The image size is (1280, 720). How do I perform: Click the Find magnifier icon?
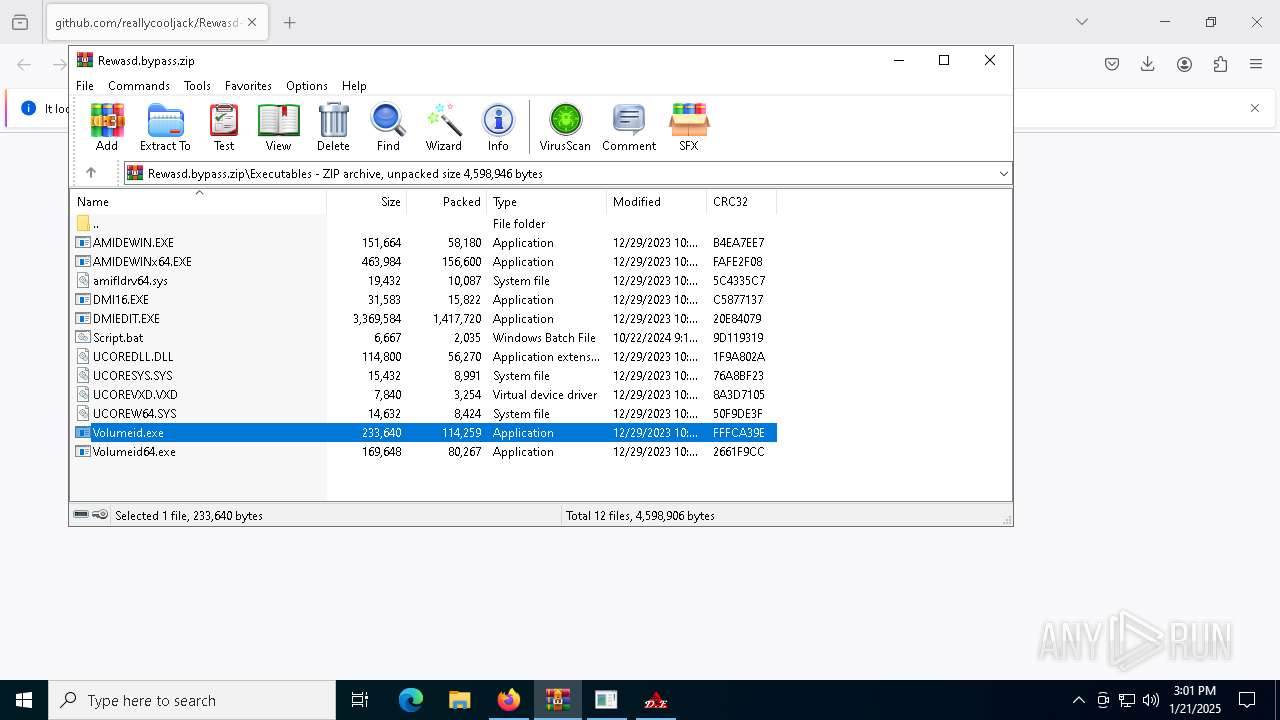388,126
